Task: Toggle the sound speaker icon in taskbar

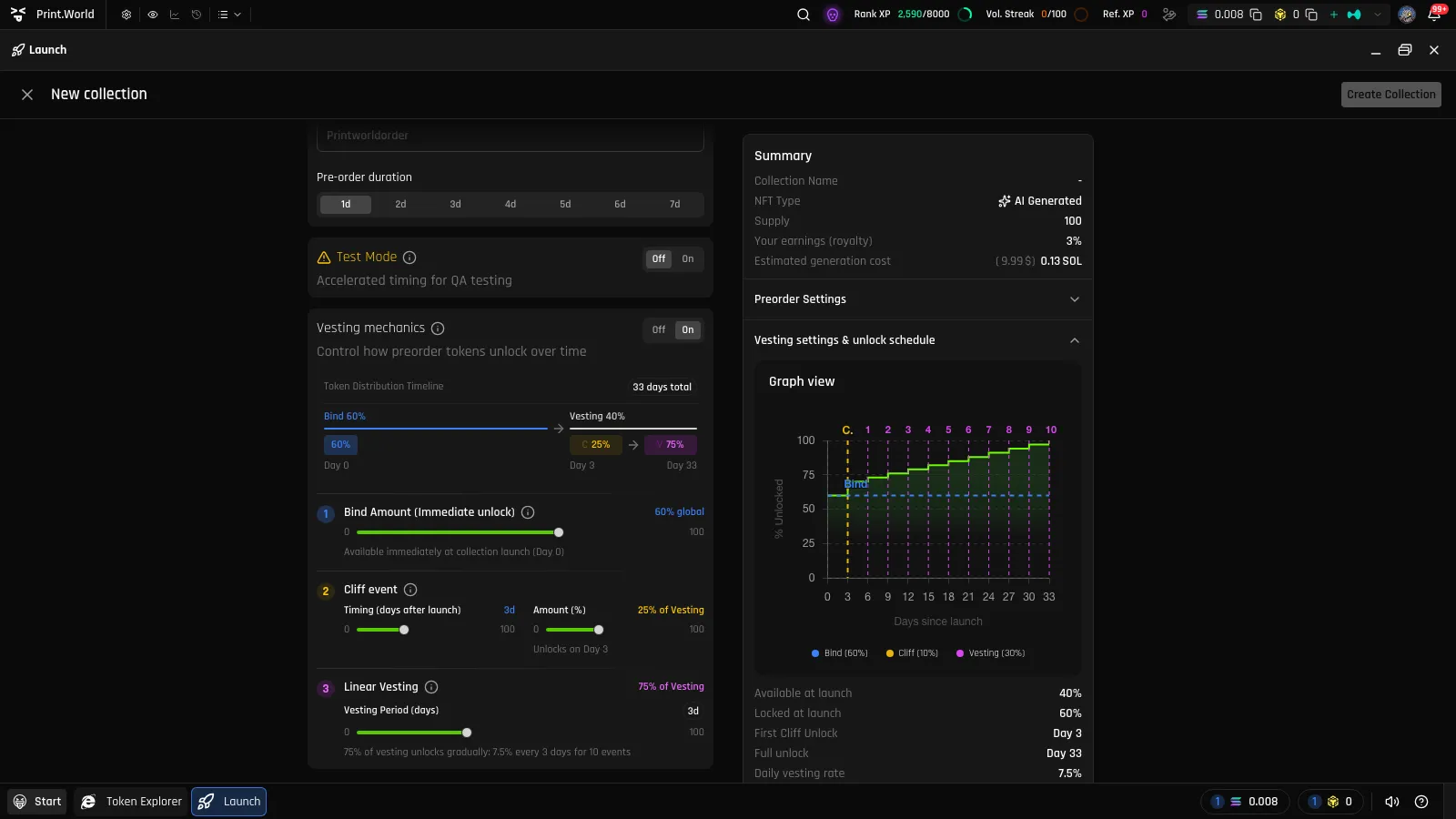Action: pos(1392,802)
